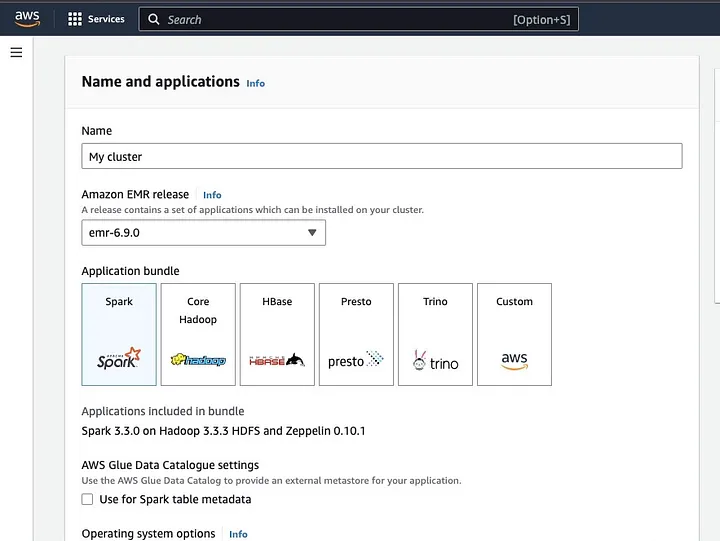This screenshot has height=541, width=720.
Task: Click the AWS logo home icon
Action: 27,19
